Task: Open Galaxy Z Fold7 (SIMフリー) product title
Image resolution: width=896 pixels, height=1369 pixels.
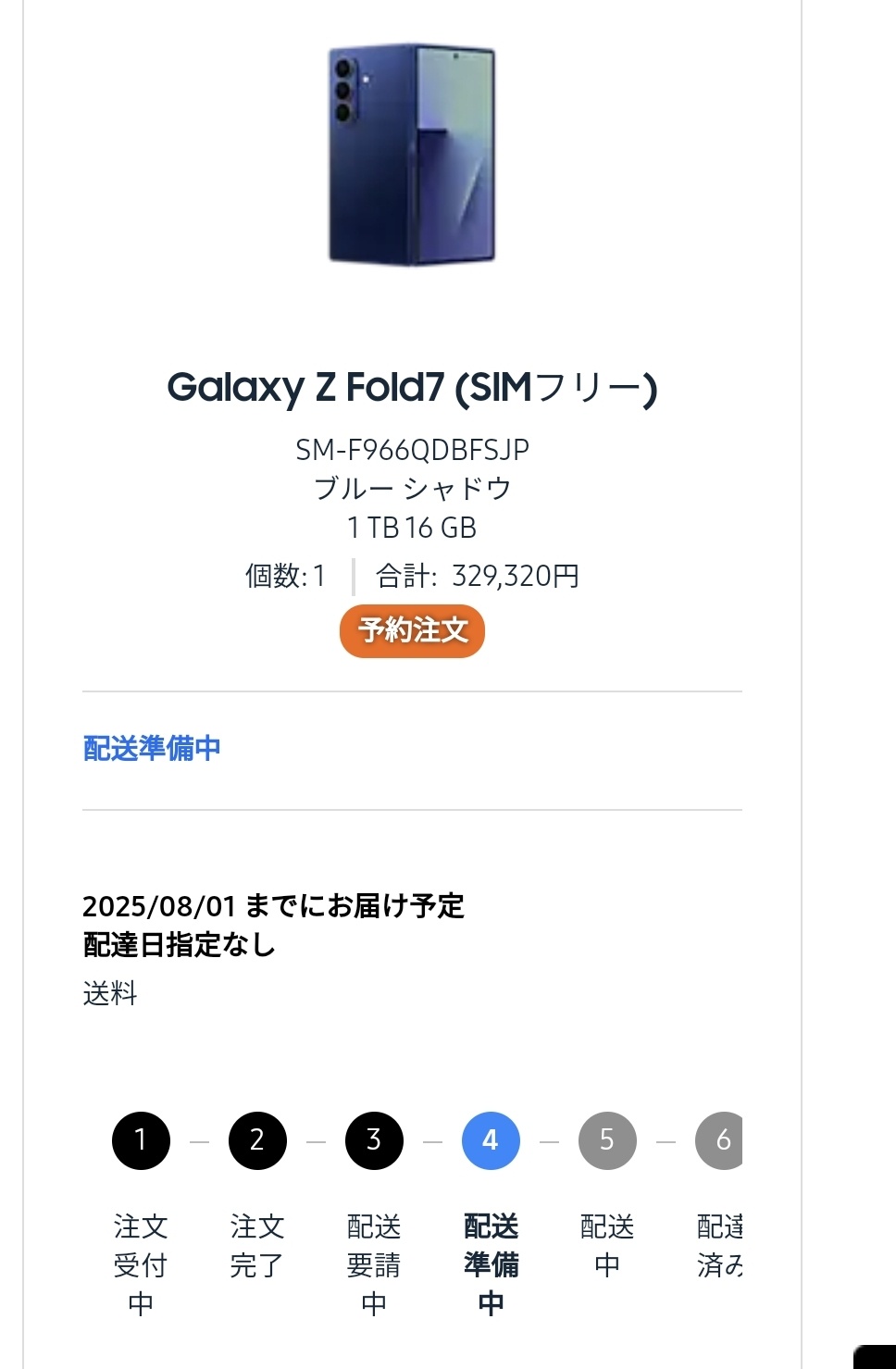Action: tap(412, 388)
